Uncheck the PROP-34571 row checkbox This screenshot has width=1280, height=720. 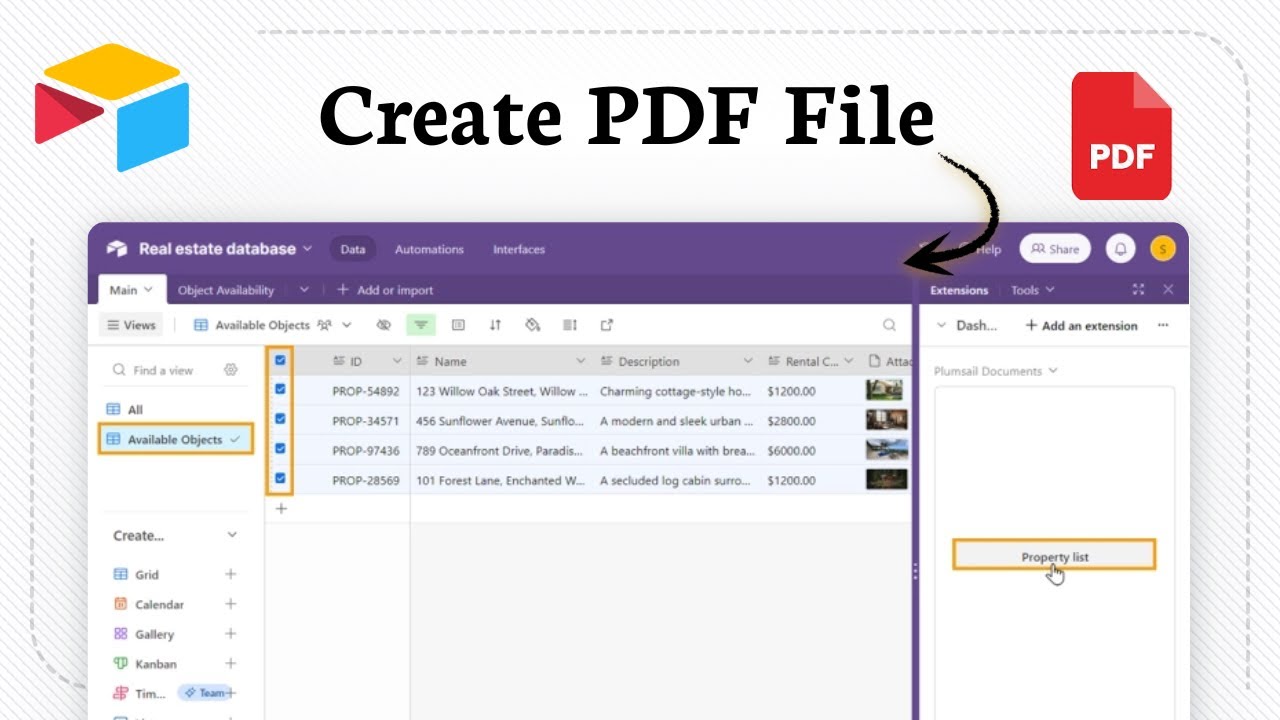(x=280, y=420)
